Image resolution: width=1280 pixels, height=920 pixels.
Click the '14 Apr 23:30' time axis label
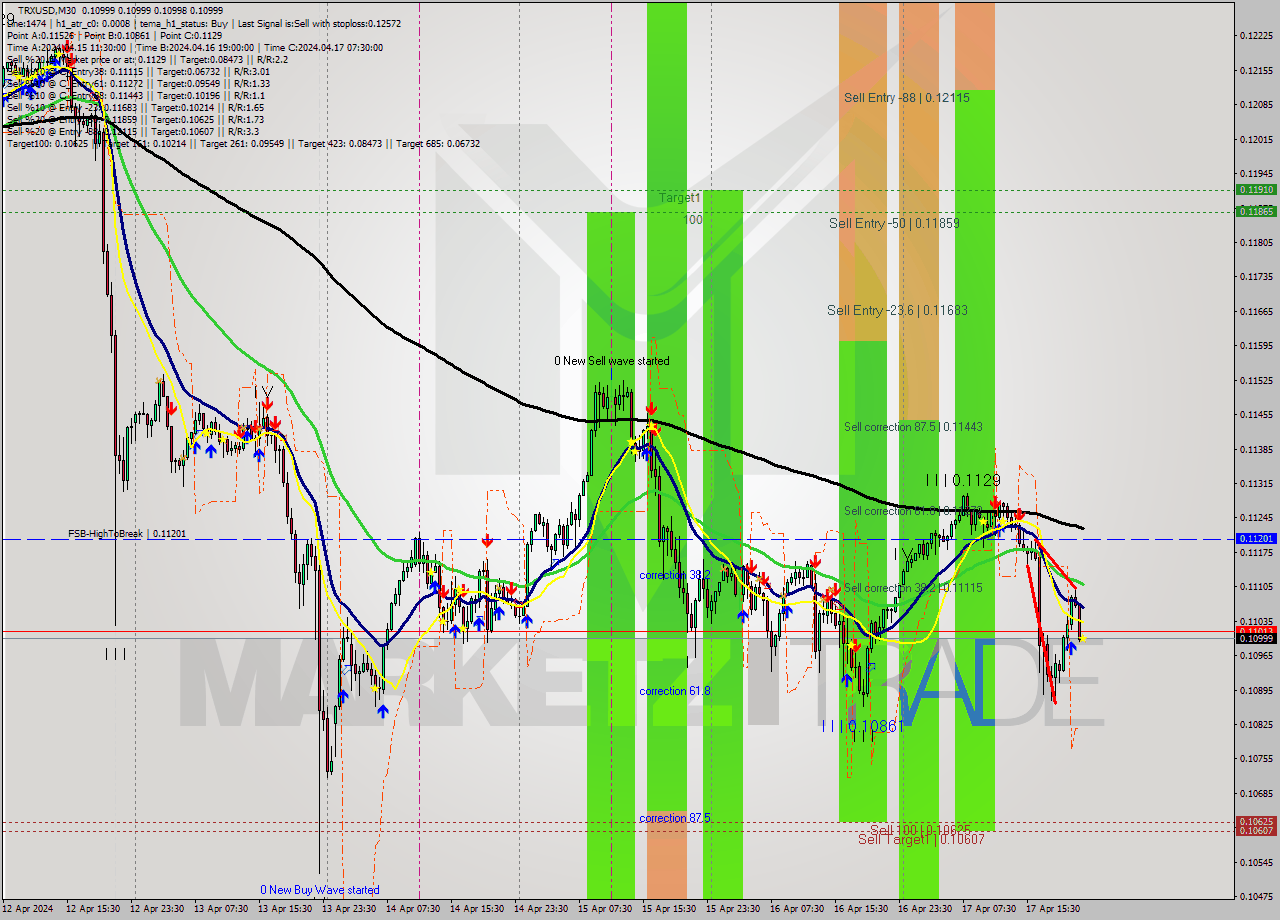tap(541, 909)
